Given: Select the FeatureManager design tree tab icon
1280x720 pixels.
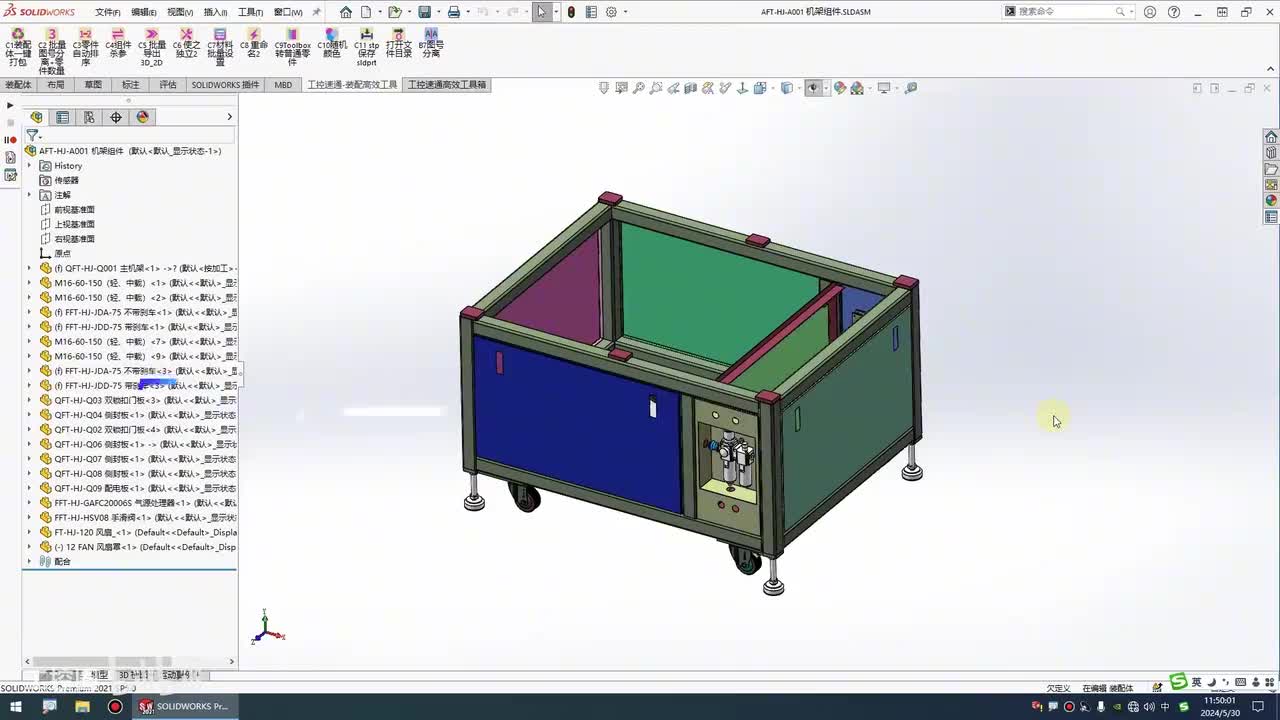Looking at the screenshot, I should [x=37, y=117].
